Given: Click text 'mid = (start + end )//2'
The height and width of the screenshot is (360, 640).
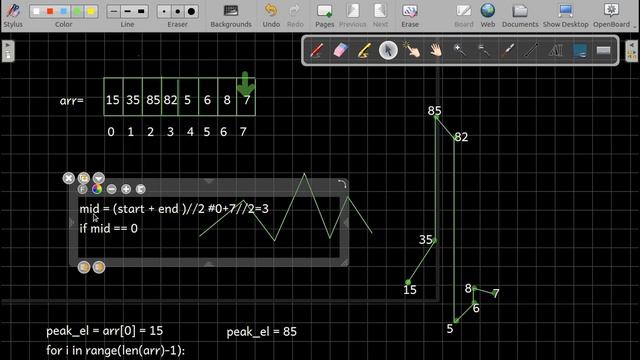Looking at the screenshot, I should click(142, 209).
